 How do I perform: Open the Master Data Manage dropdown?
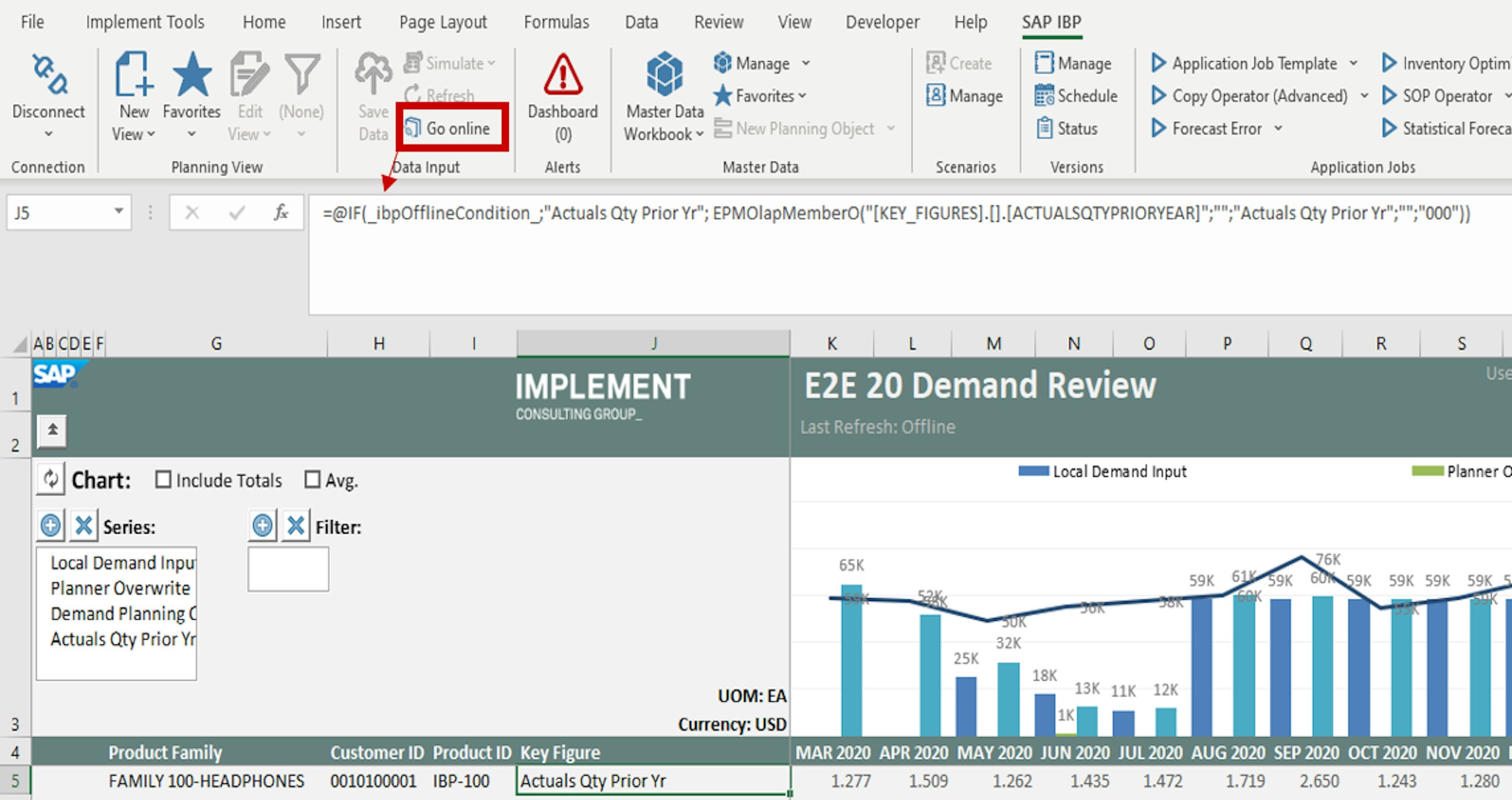pos(806,63)
